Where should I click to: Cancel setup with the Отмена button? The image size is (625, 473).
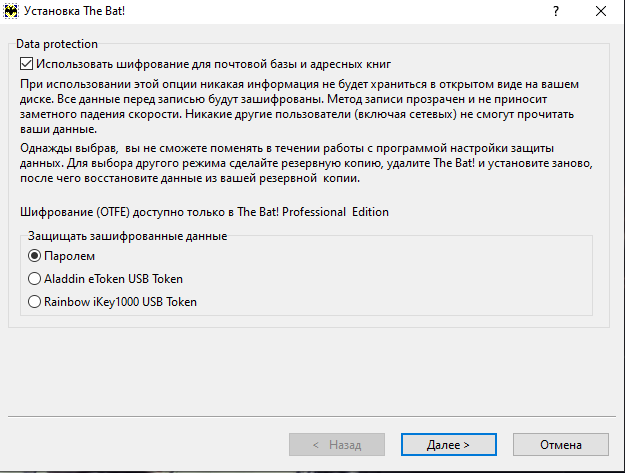(x=560, y=445)
